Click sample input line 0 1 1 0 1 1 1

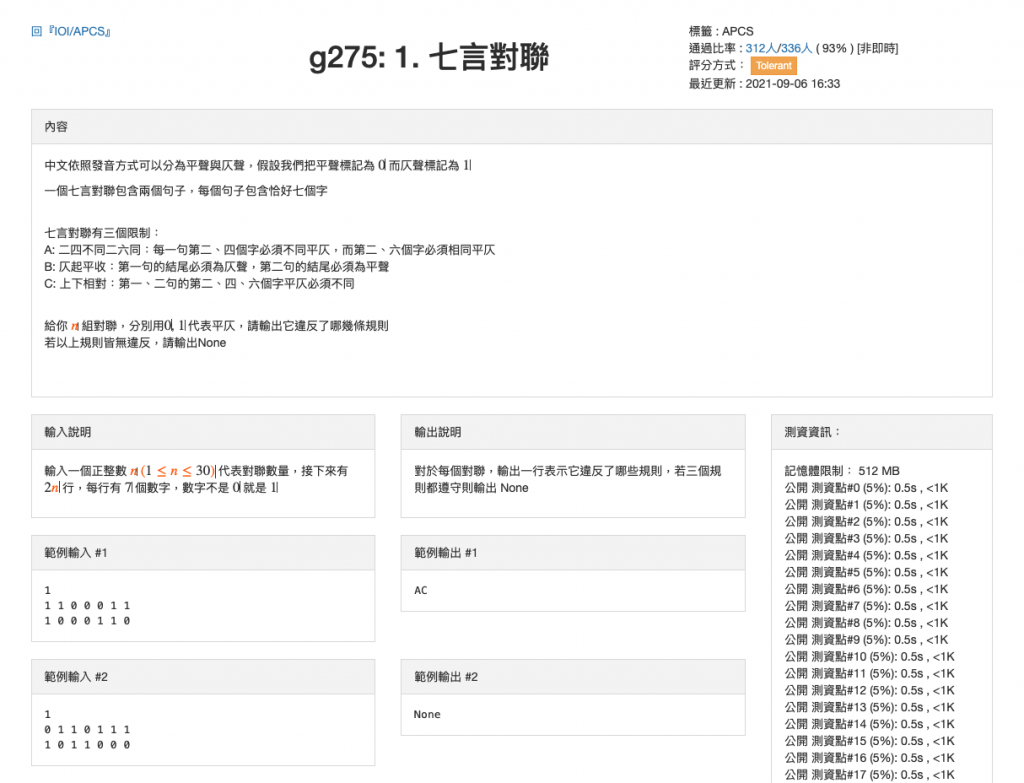pyautogui.click(x=88, y=729)
